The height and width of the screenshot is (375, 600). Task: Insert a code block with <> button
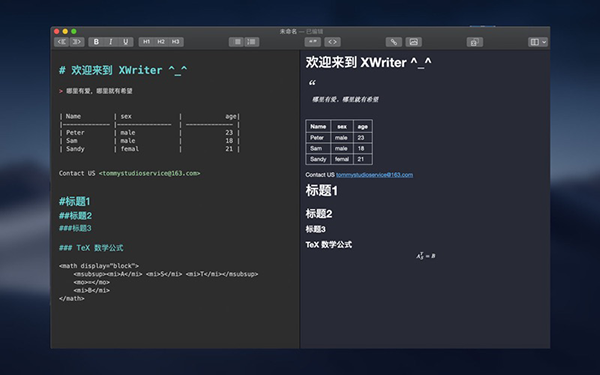333,42
